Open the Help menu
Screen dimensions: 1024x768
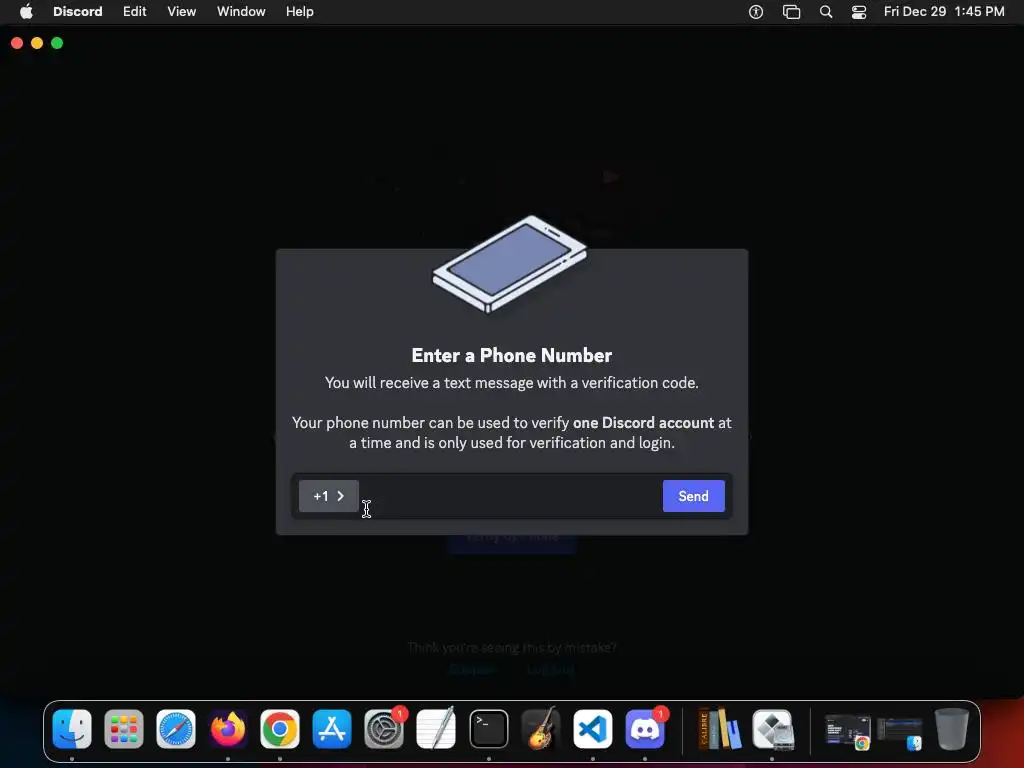coord(300,12)
